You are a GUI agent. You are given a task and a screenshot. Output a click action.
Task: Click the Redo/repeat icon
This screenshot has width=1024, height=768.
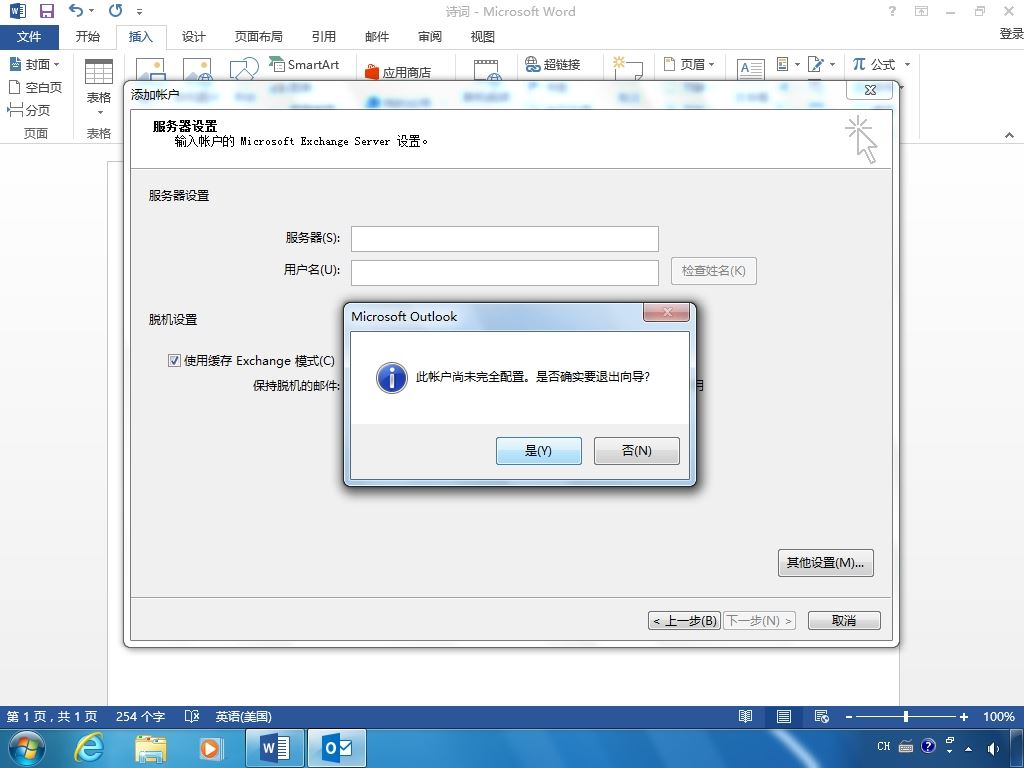(x=116, y=10)
